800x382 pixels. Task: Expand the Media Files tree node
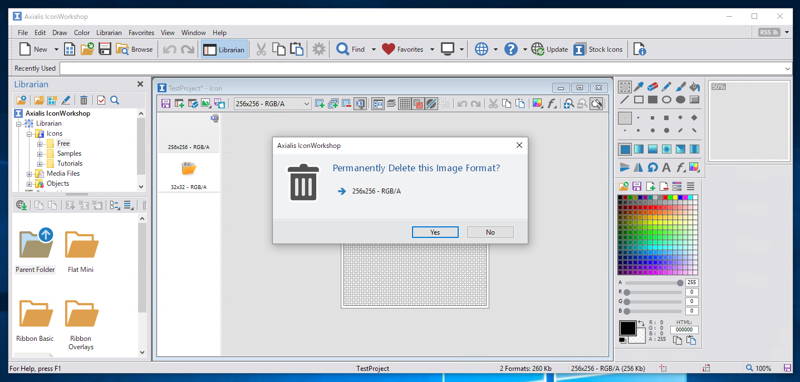[x=29, y=173]
